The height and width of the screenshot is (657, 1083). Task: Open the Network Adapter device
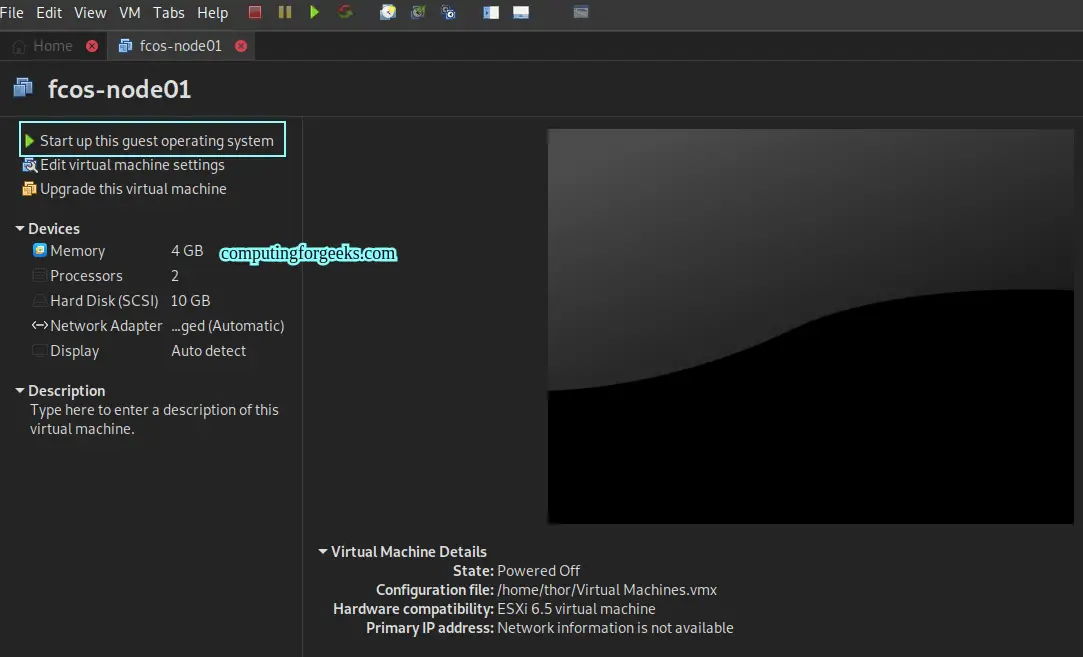[x=104, y=325]
